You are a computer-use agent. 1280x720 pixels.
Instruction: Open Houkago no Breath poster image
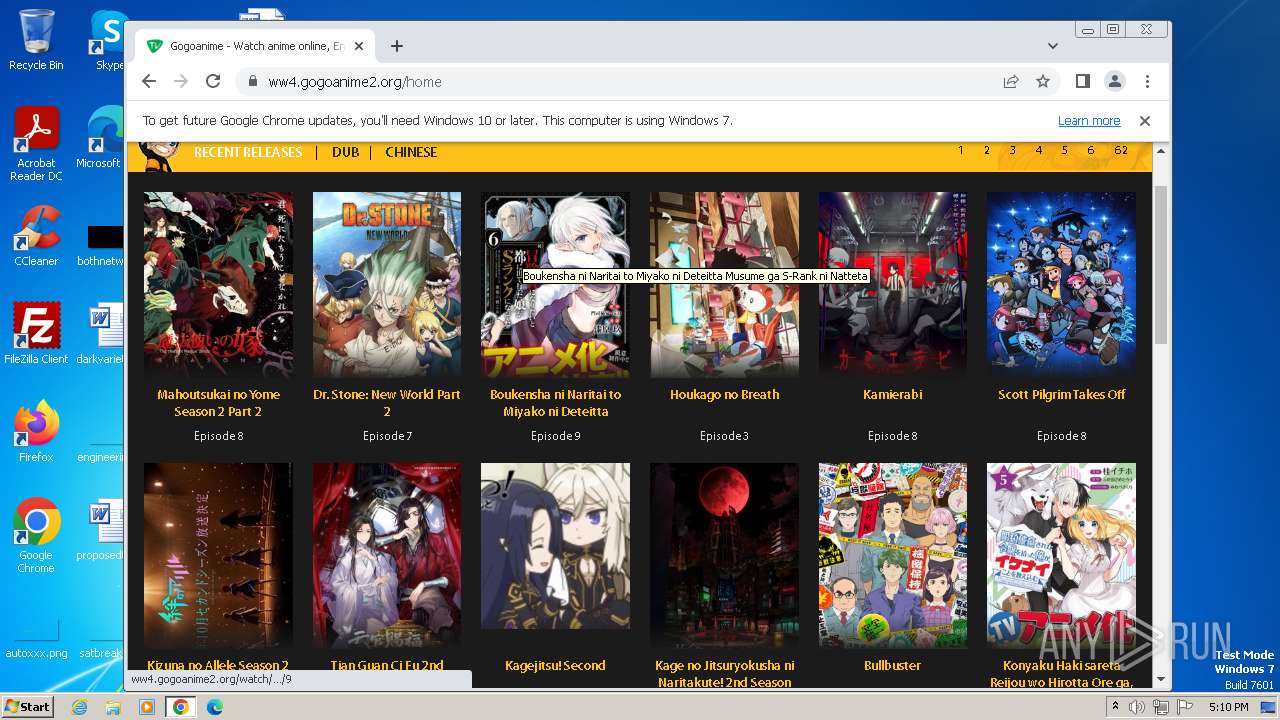(724, 285)
